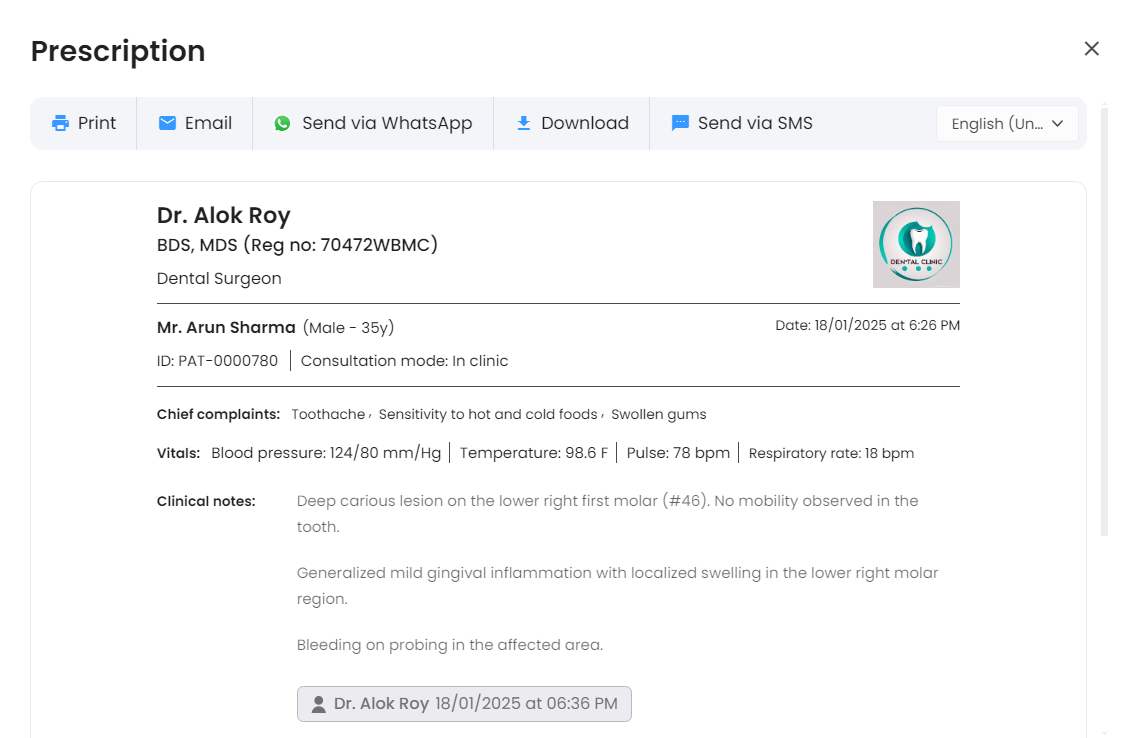Click the printer icon to print prescription

tap(60, 123)
